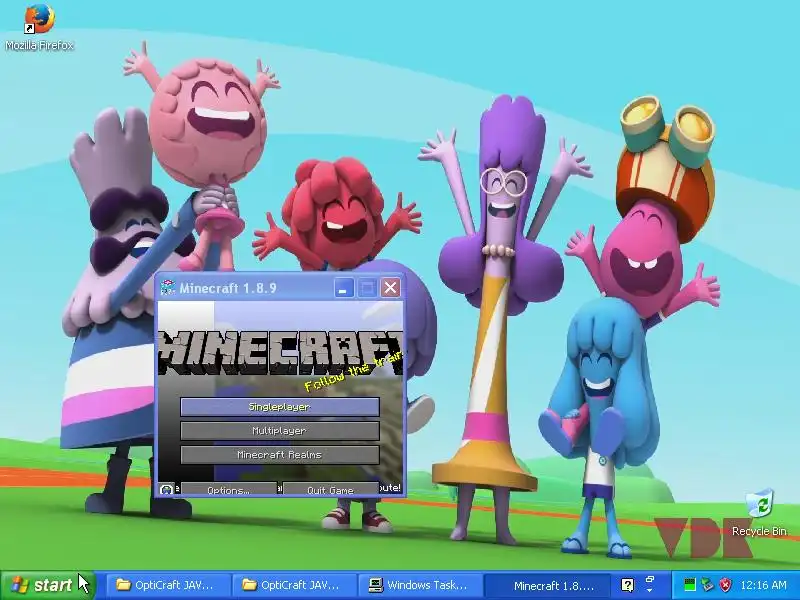The image size is (800, 600).
Task: Click the Minecraft window title bar icon
Action: coord(167,288)
